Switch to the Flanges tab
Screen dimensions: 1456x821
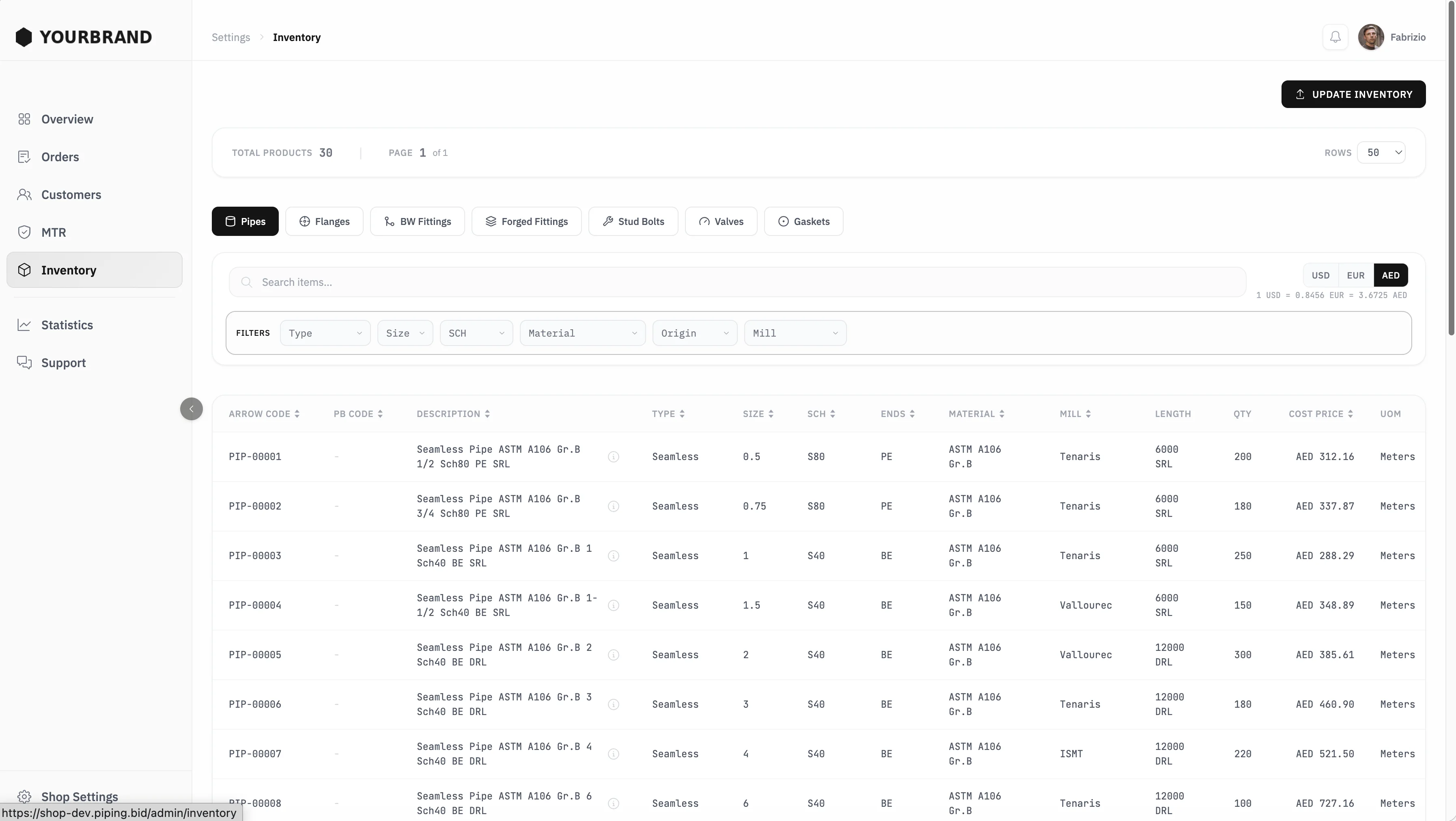(324, 222)
